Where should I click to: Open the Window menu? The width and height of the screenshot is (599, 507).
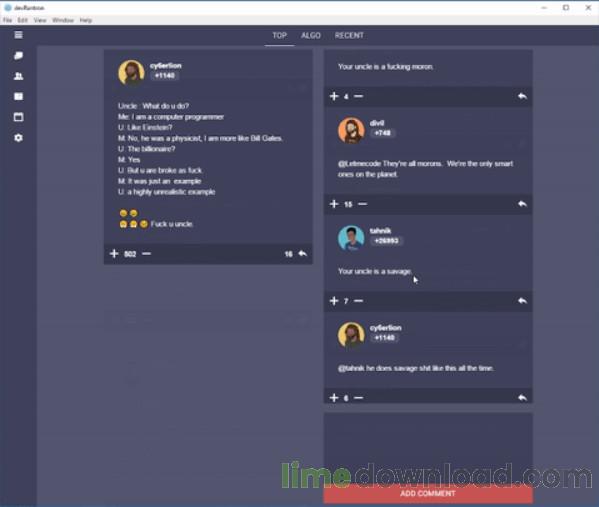[x=63, y=20]
